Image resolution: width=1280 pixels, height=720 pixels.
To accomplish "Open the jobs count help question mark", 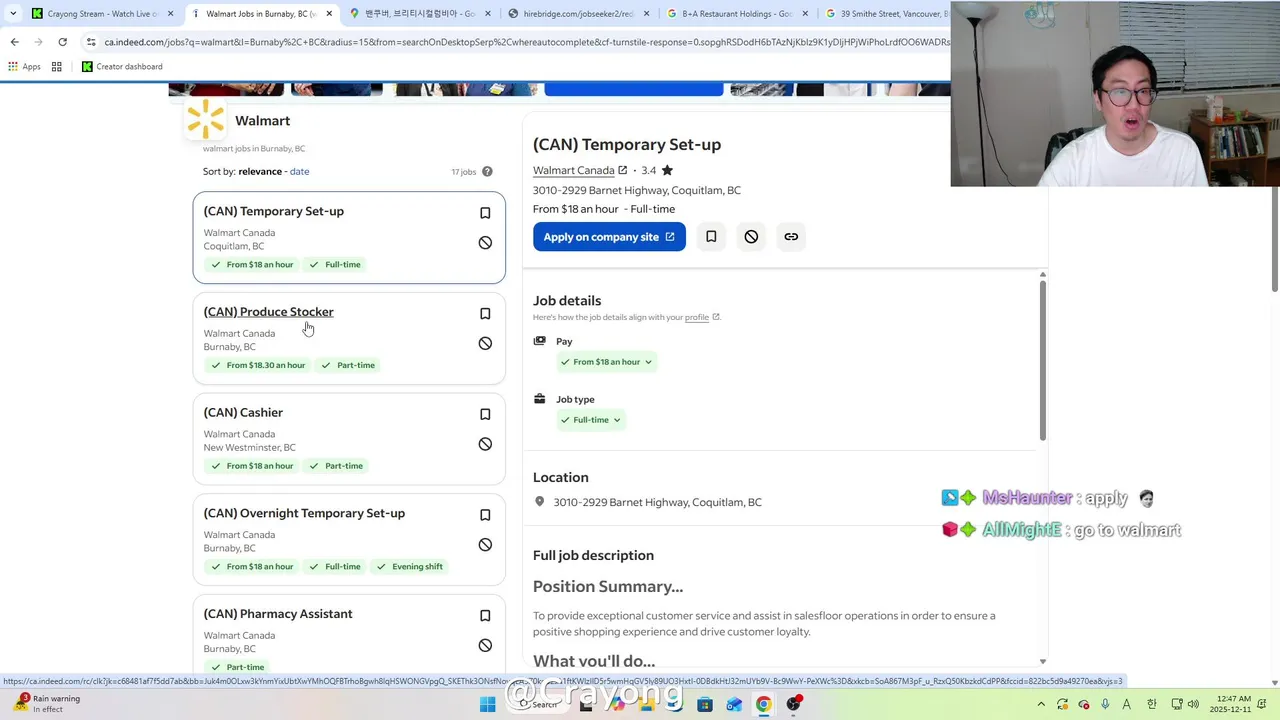I will click(487, 172).
